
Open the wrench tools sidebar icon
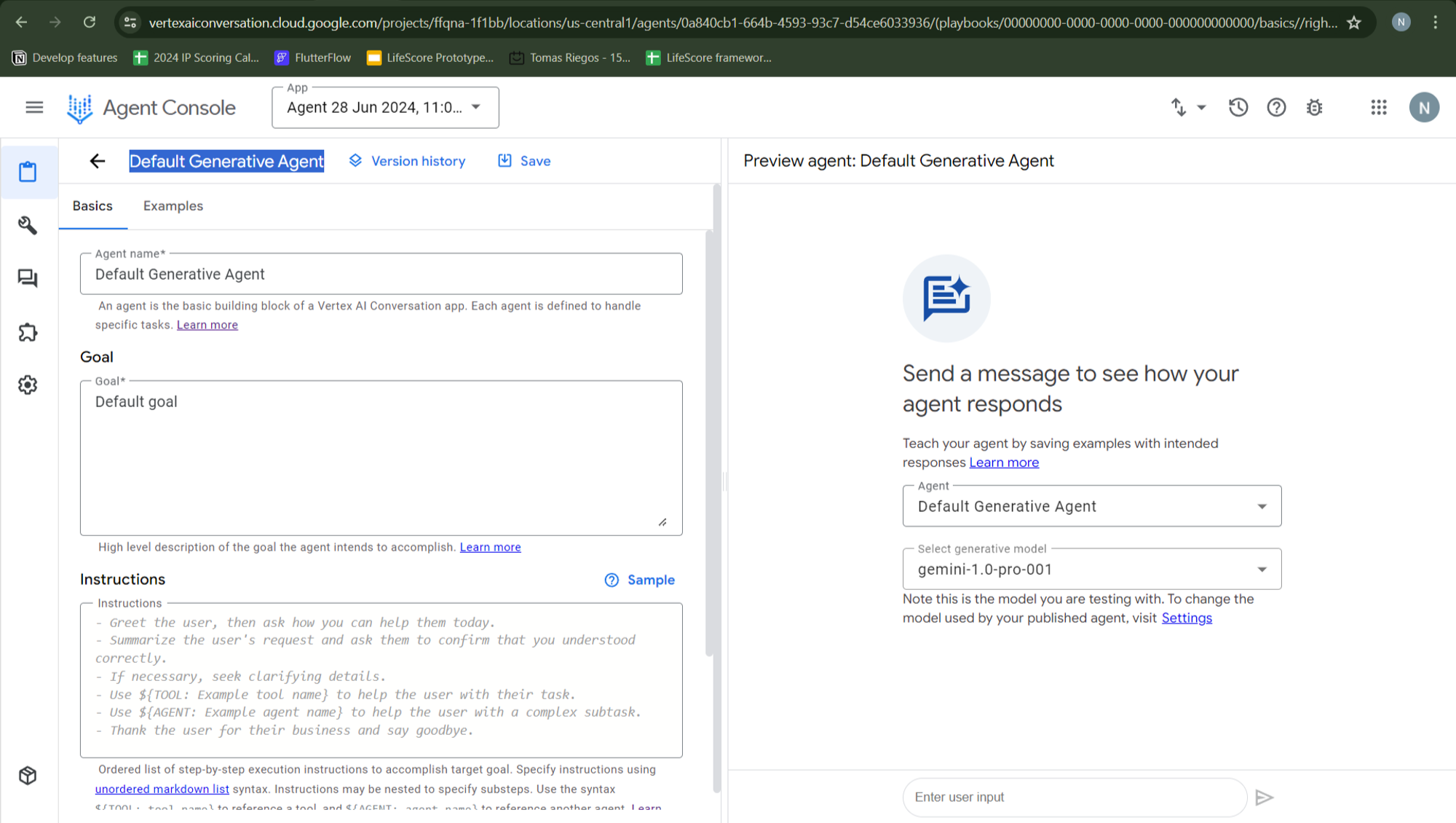tap(28, 225)
